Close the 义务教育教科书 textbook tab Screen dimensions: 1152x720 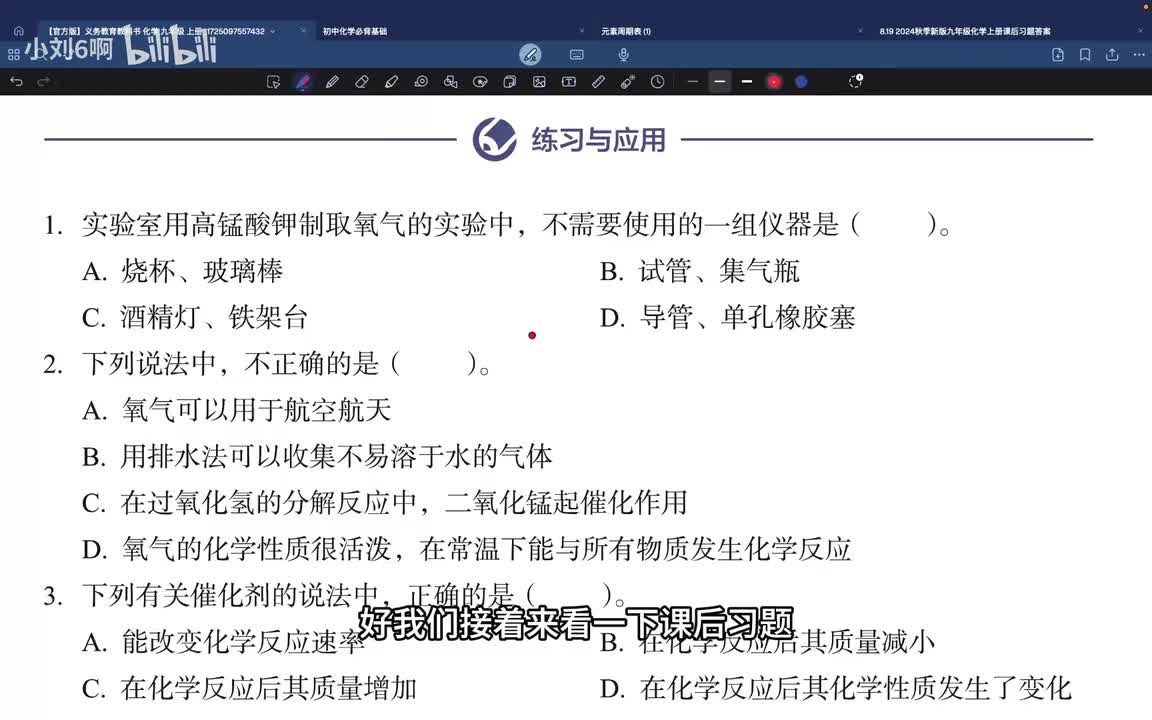click(303, 31)
